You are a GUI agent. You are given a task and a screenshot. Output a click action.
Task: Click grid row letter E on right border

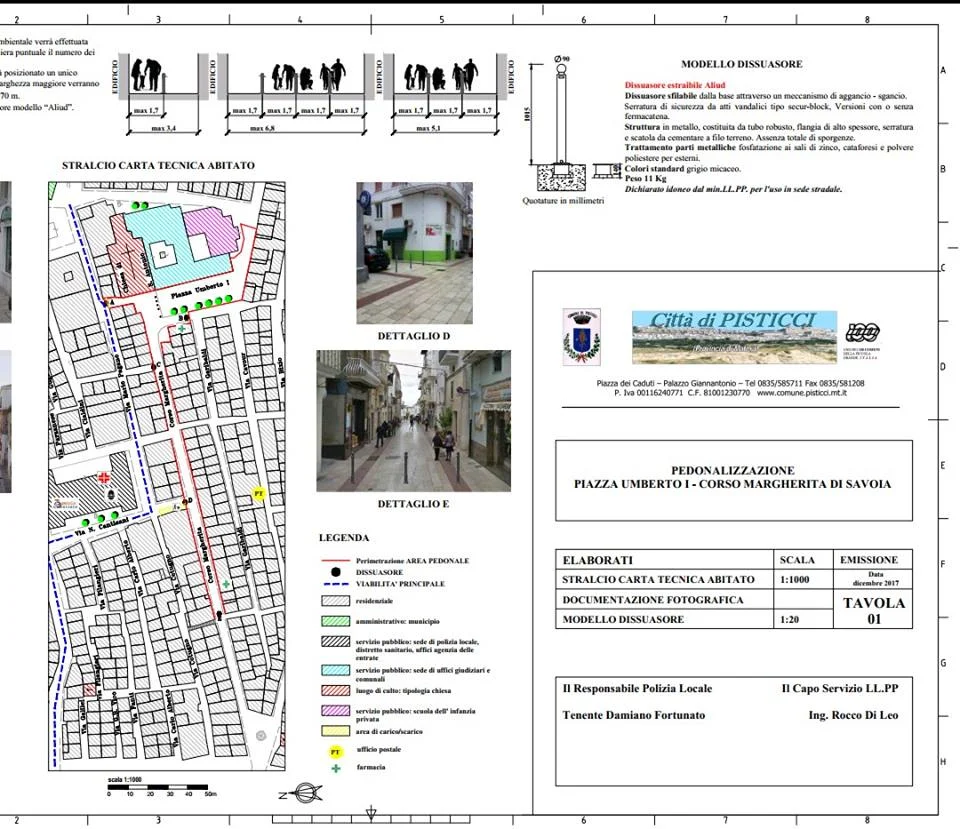(x=943, y=465)
